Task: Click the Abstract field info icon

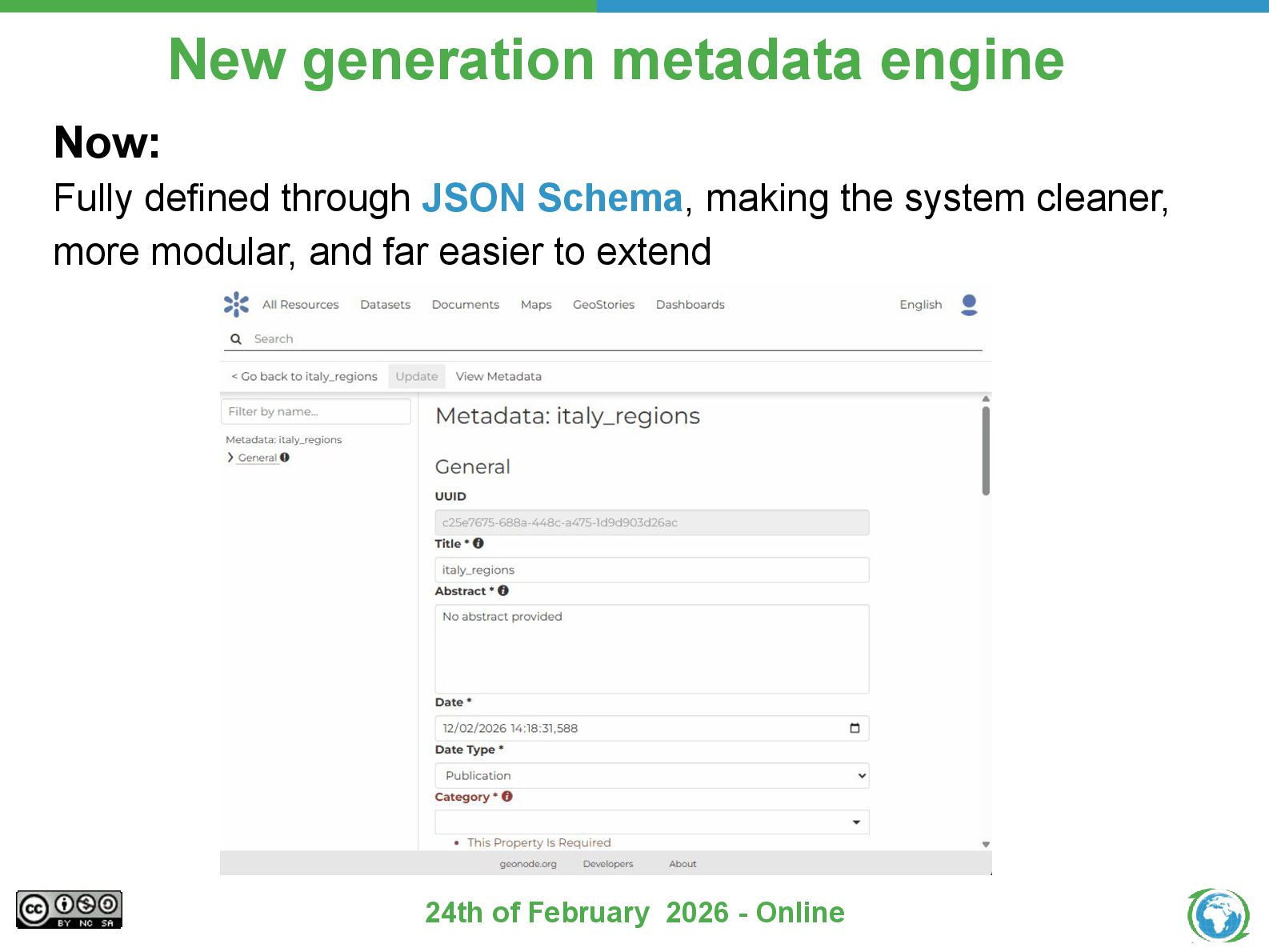Action: [x=503, y=590]
